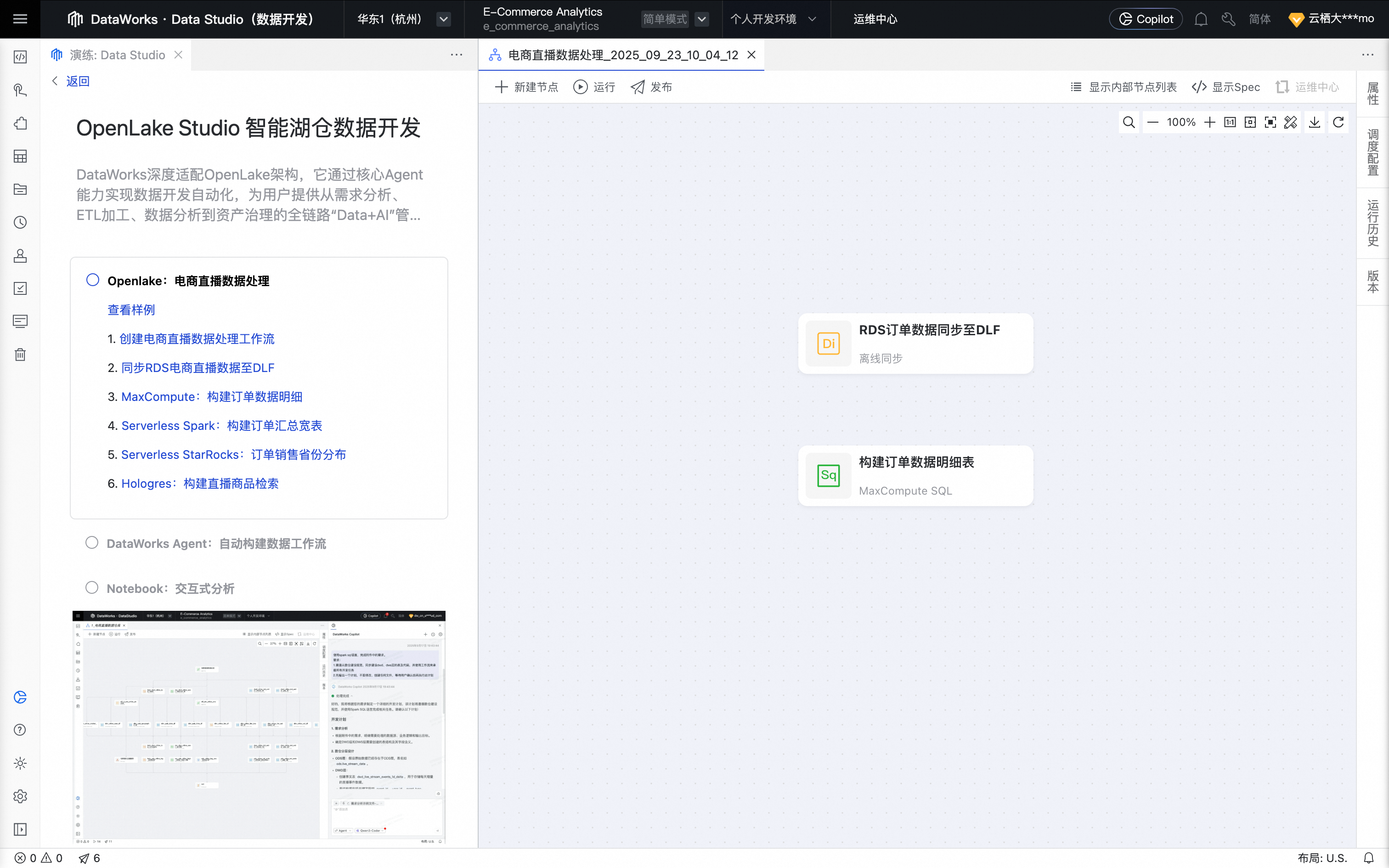Zoom in canvas with plus icon
Screen dimensions: 1389x868
1209,122
